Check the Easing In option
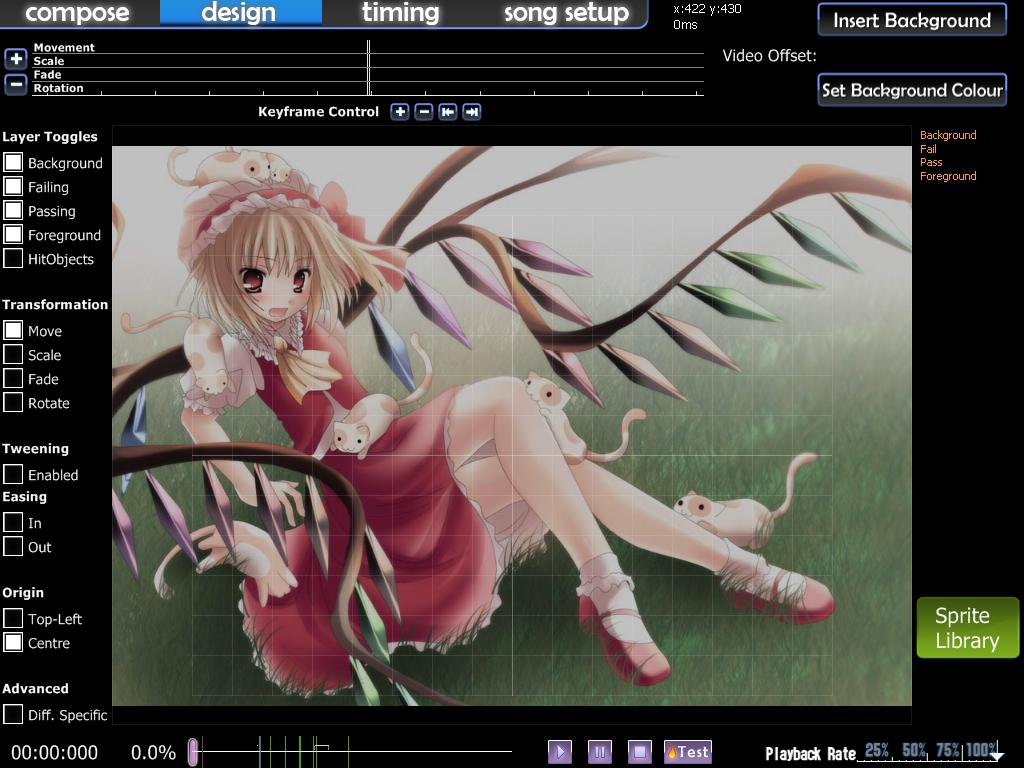Viewport: 1024px width, 768px height. 13,522
